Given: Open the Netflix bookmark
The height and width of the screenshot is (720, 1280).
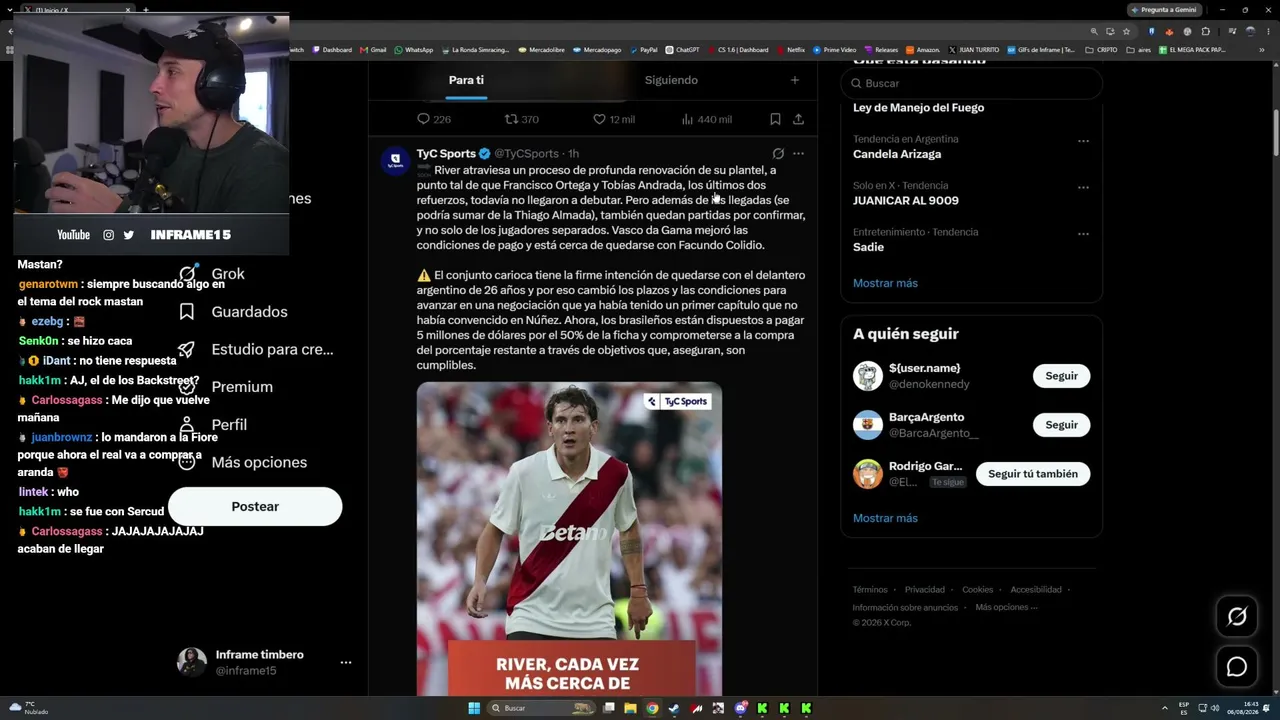Looking at the screenshot, I should 790,50.
